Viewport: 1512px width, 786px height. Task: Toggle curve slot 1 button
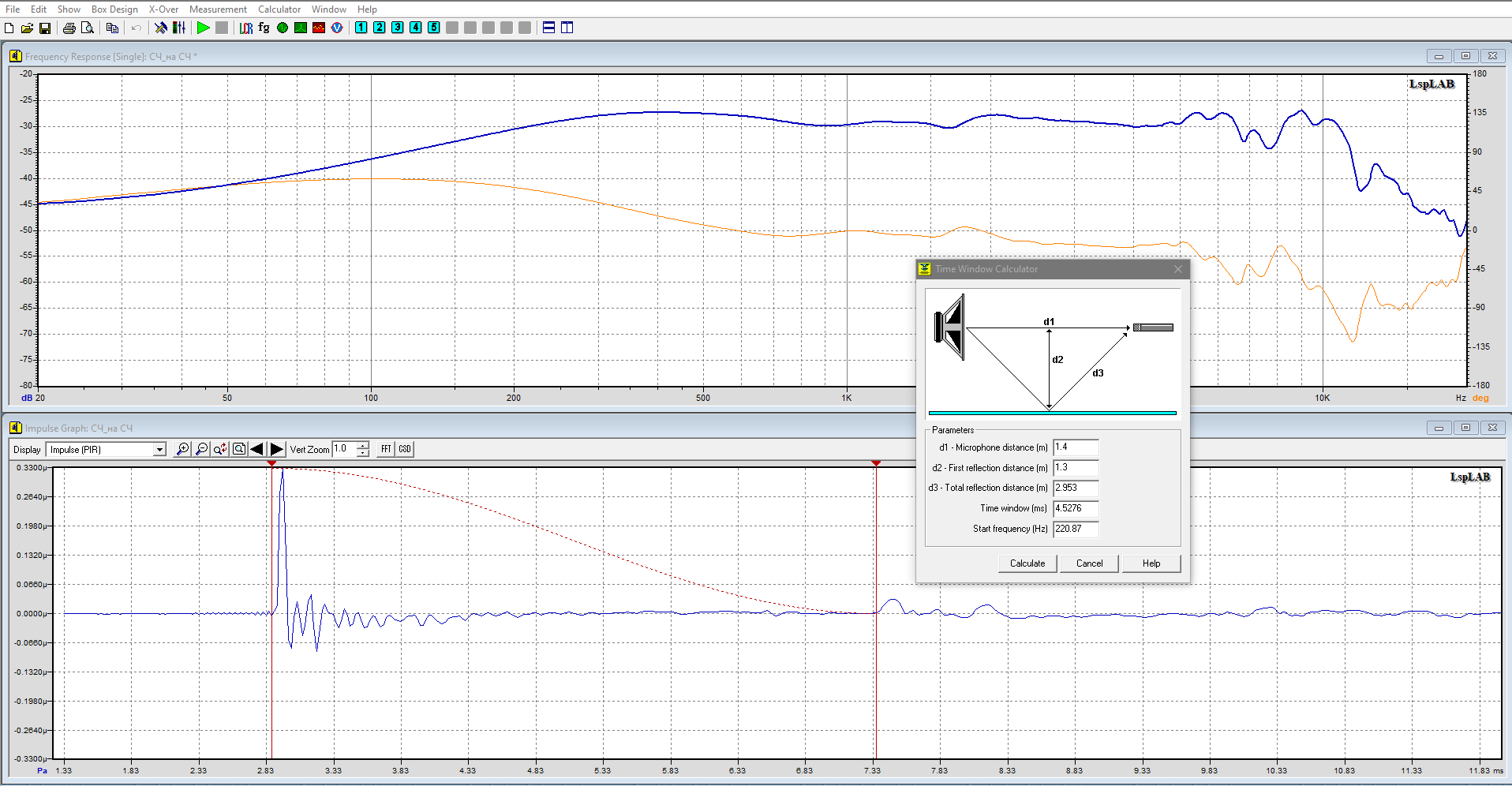coord(361,28)
